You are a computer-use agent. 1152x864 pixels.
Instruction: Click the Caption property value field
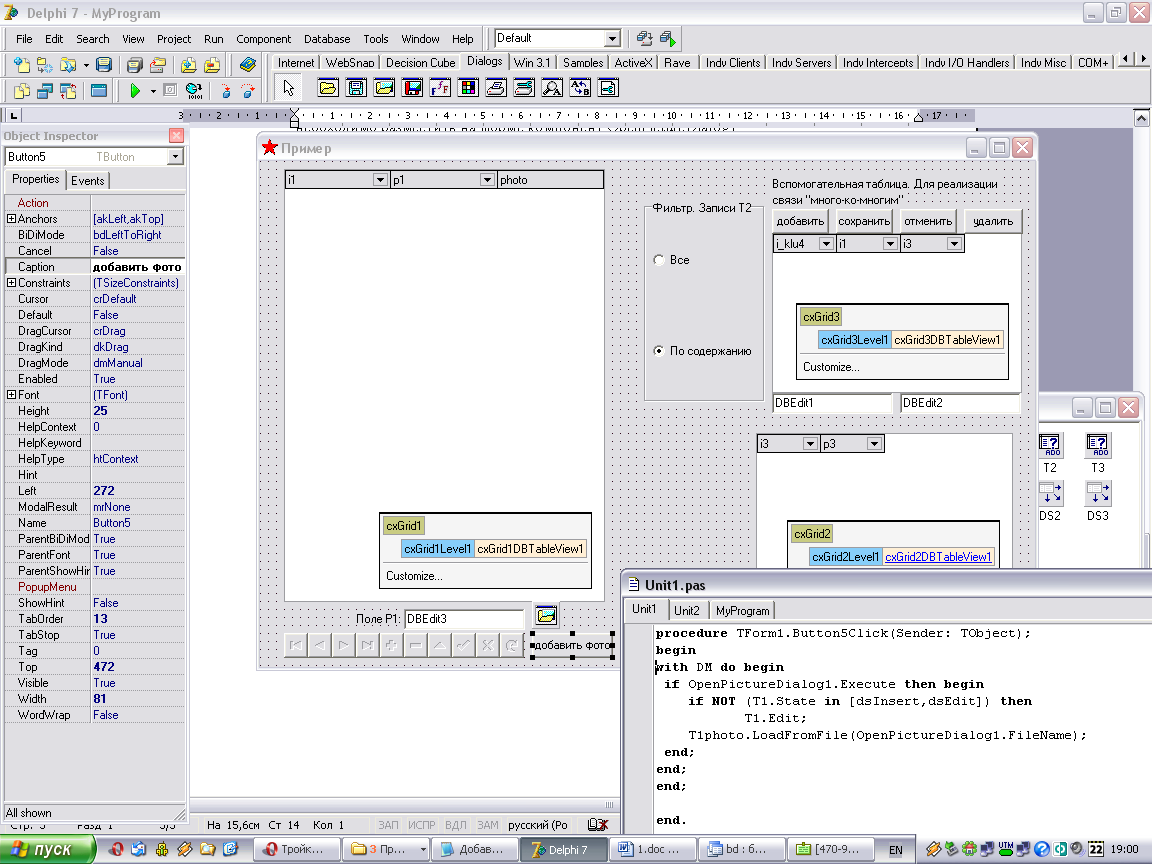pos(137,267)
